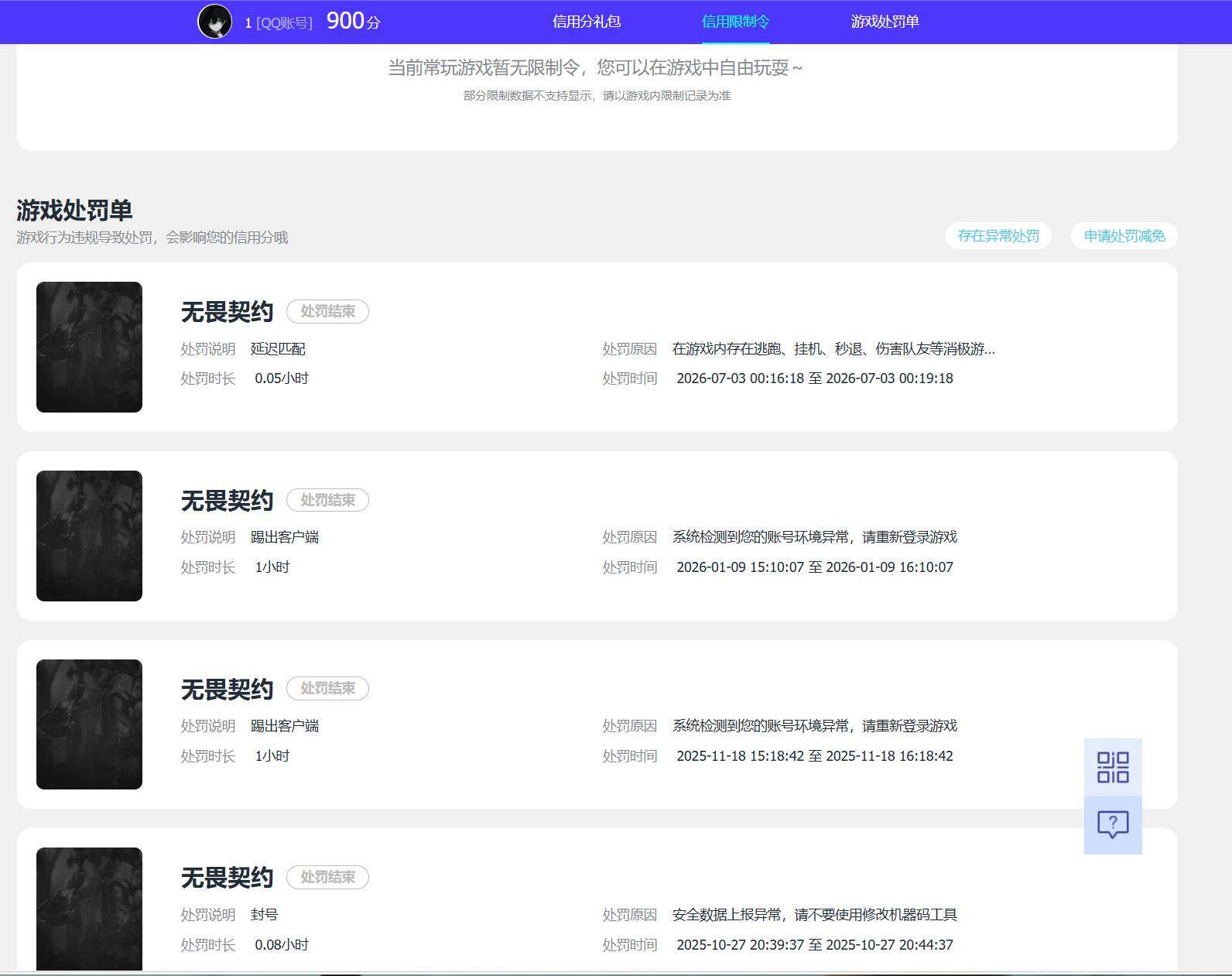The height and width of the screenshot is (976, 1232).
Task: Click 处罚结束 badge on 延迟匹配 record
Action: [x=327, y=311]
